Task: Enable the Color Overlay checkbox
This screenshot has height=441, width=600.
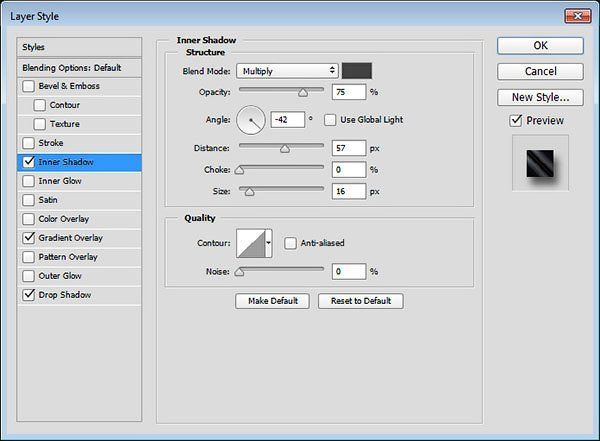Action: click(28, 219)
